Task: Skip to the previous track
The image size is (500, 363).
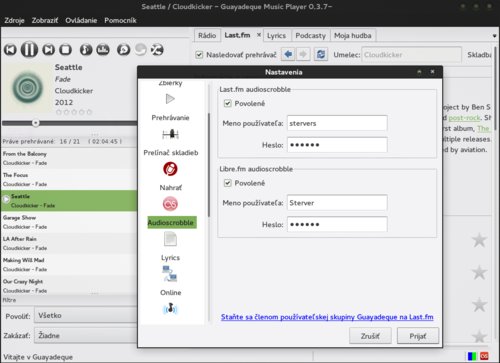Action: point(10,50)
